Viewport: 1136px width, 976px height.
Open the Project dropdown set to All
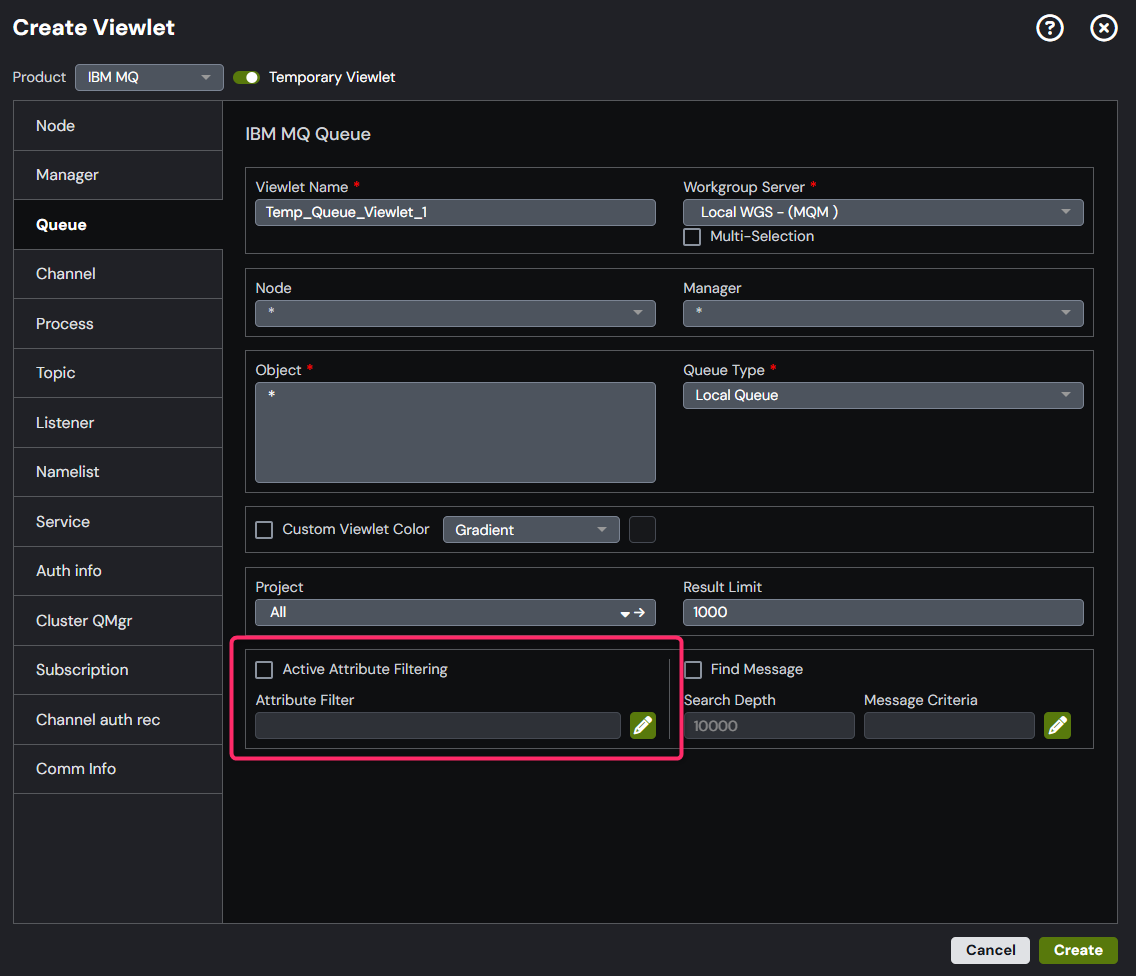[455, 612]
